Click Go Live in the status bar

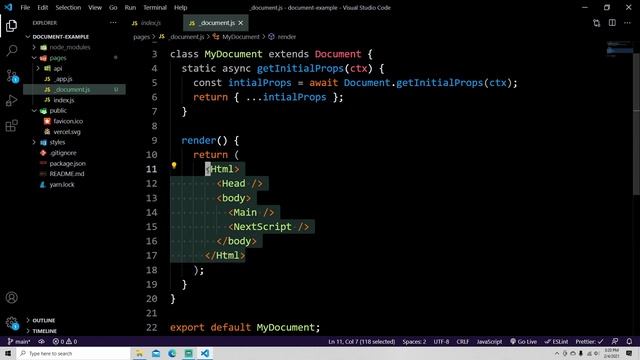[x=524, y=342]
